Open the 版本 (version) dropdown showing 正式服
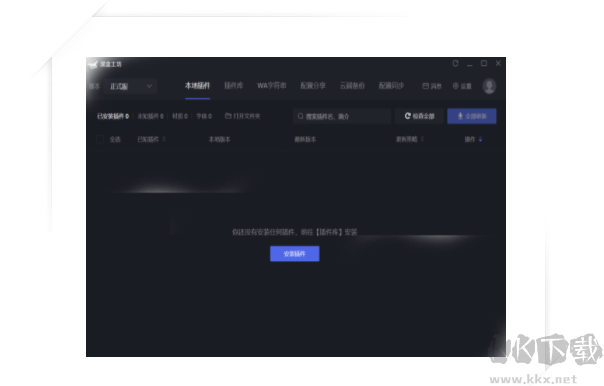 (x=130, y=86)
